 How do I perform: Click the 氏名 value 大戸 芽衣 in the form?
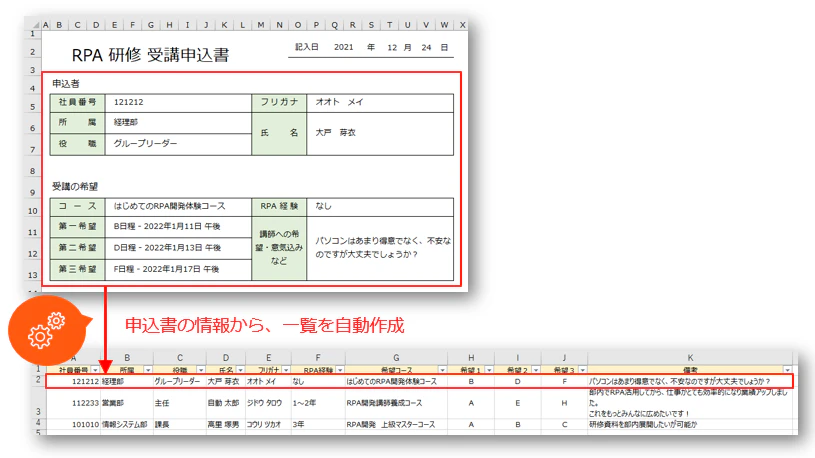click(335, 133)
